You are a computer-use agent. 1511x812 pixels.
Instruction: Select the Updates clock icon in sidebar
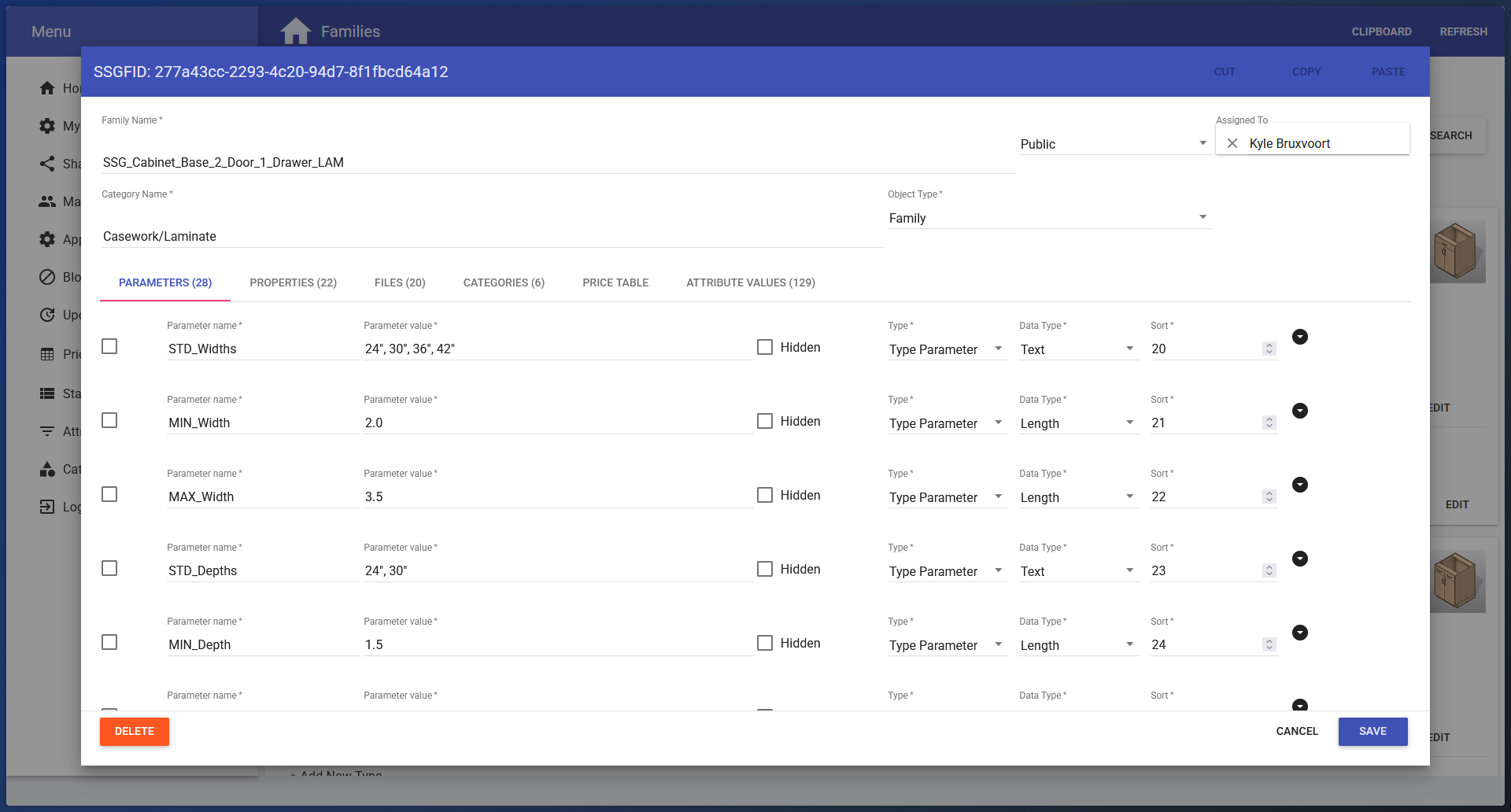[47, 315]
